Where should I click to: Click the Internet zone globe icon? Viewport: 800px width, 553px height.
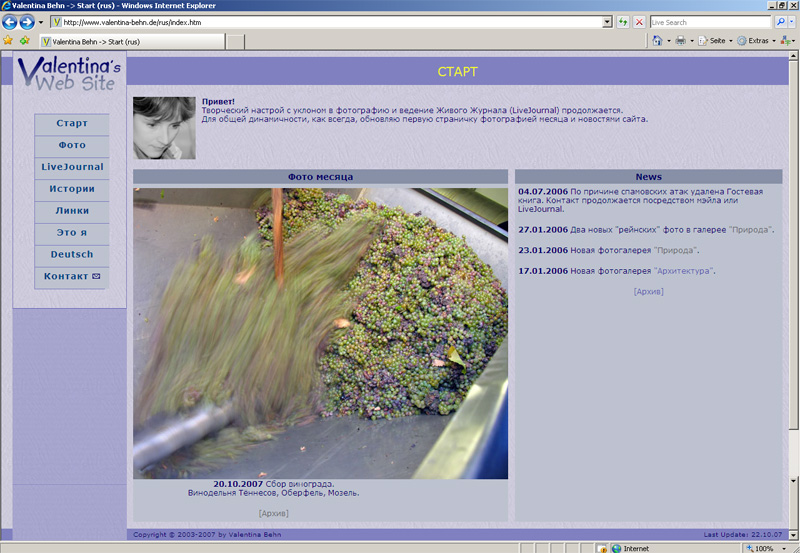pyautogui.click(x=616, y=548)
